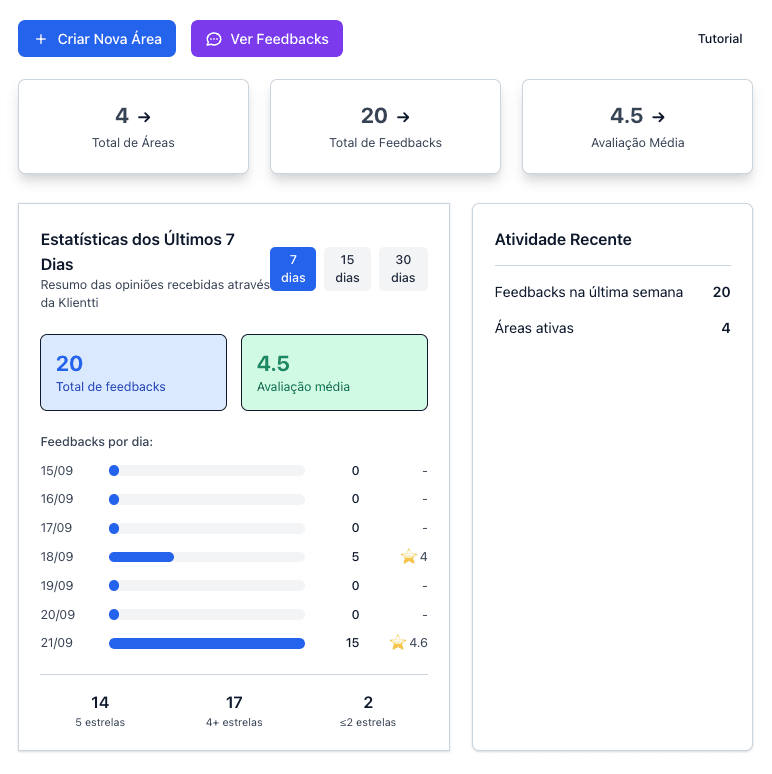Open the Ver Feedbacks button label

tap(279, 39)
